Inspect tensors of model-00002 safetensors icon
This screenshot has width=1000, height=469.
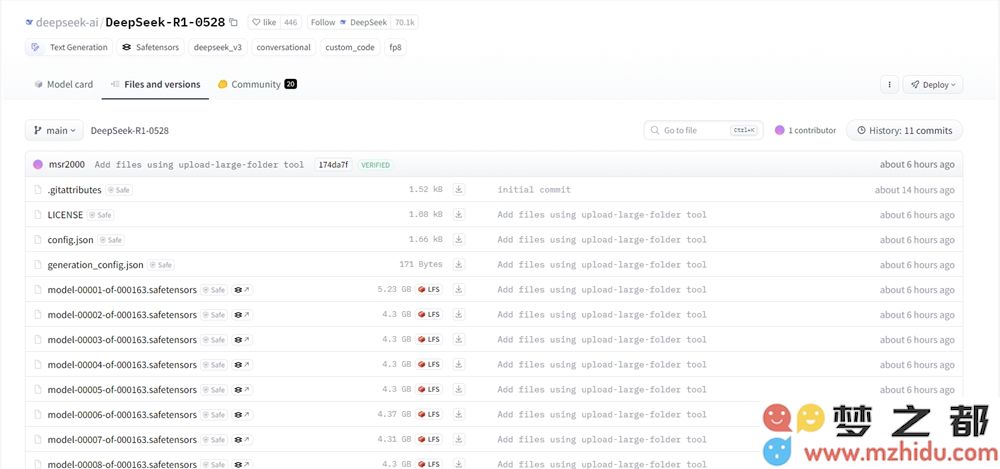coord(242,315)
